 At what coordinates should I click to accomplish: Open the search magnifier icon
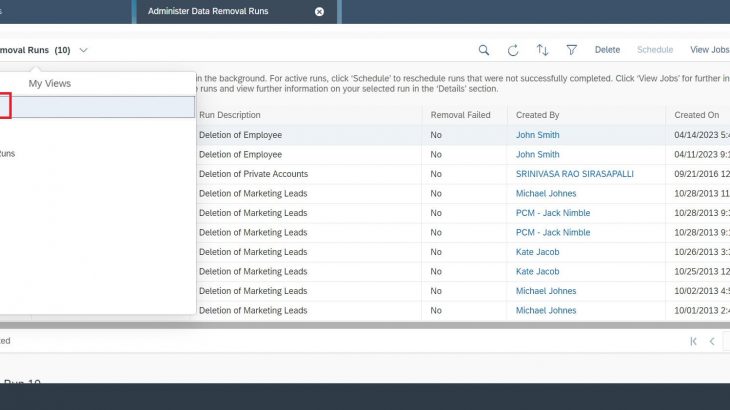click(x=484, y=50)
